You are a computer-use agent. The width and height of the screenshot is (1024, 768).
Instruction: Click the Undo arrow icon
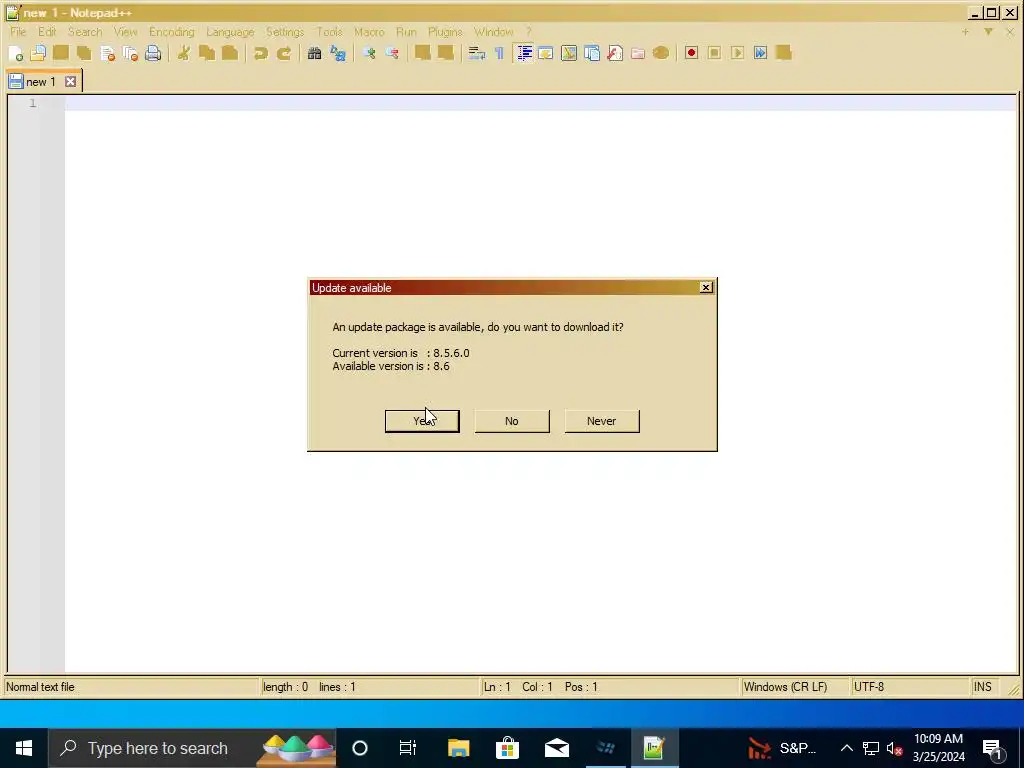[261, 54]
